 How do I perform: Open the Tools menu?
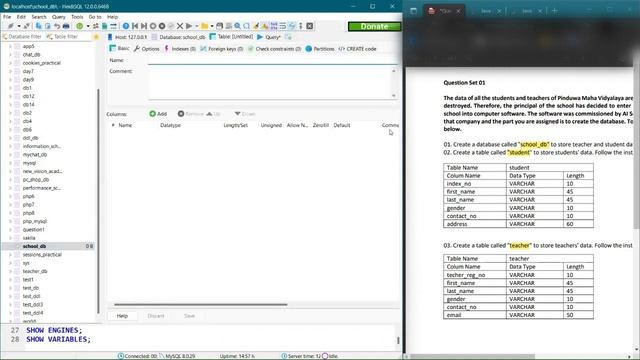coord(77,17)
